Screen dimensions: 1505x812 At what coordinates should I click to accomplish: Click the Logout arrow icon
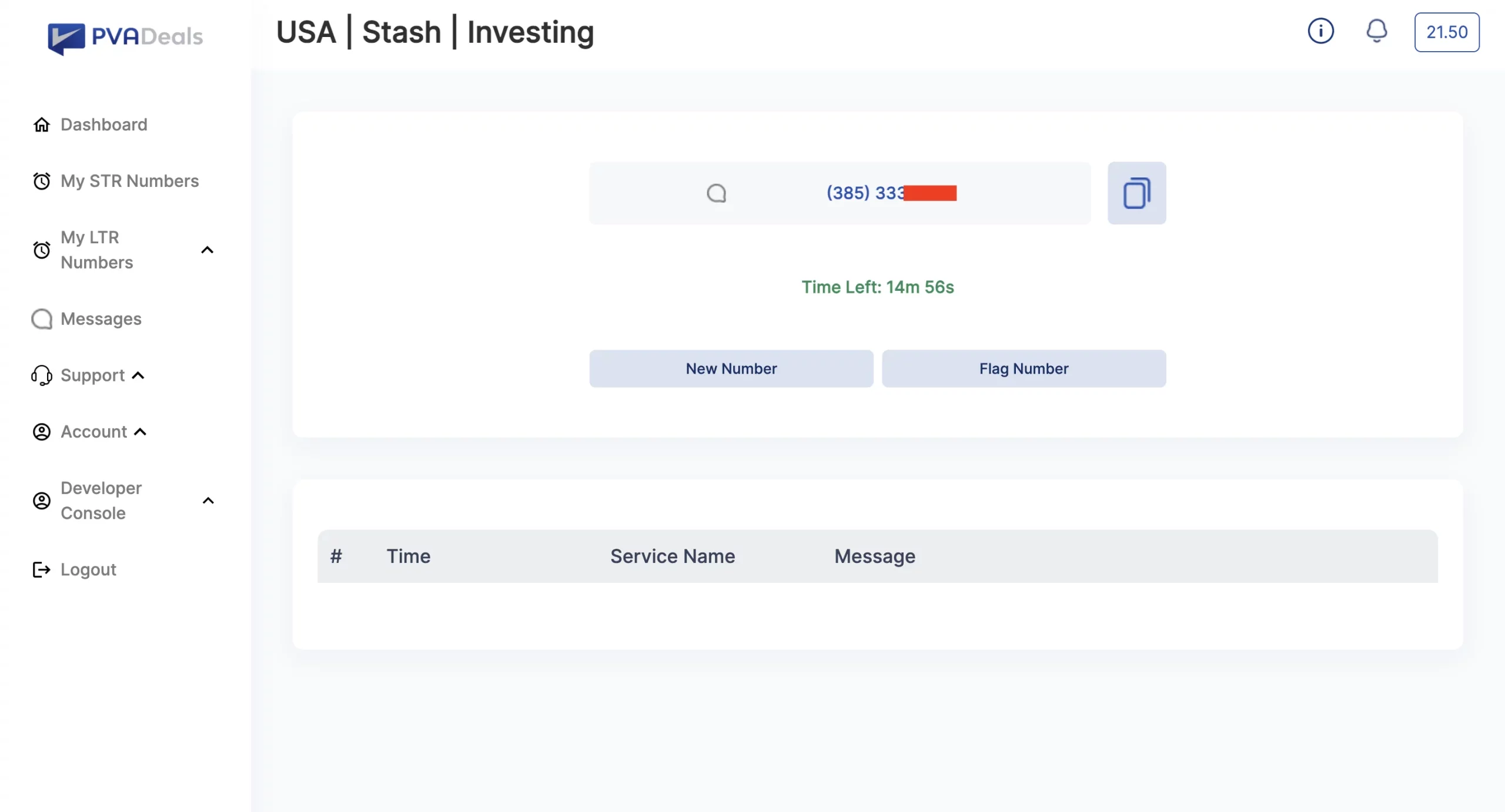[42, 570]
